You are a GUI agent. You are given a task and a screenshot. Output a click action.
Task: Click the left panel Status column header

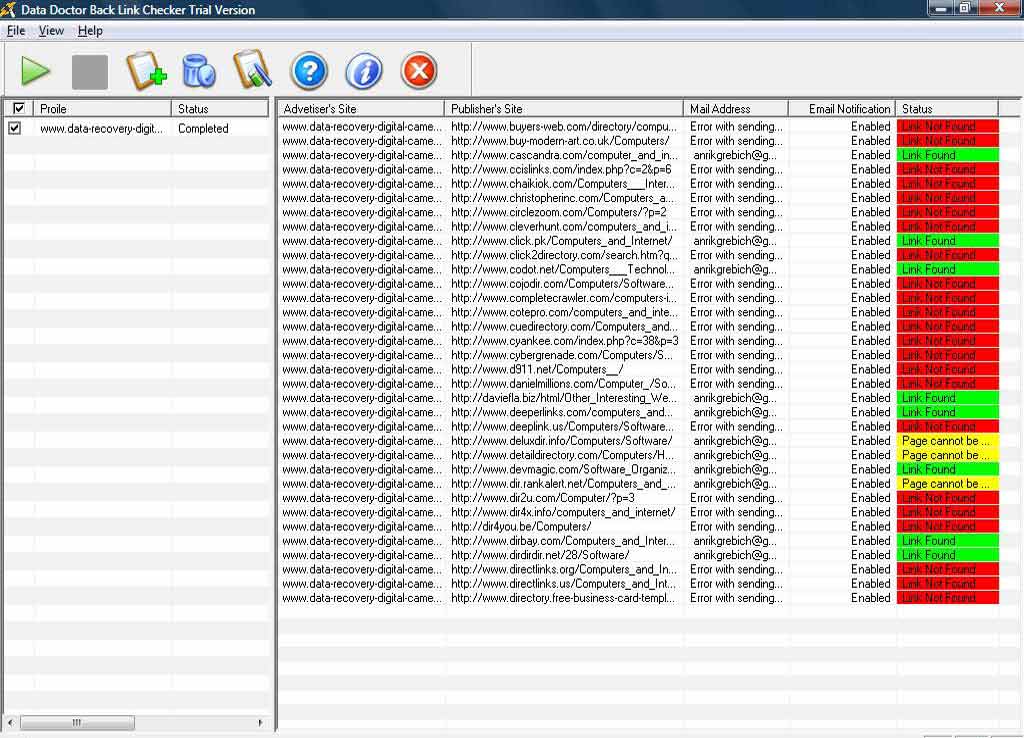pos(220,108)
